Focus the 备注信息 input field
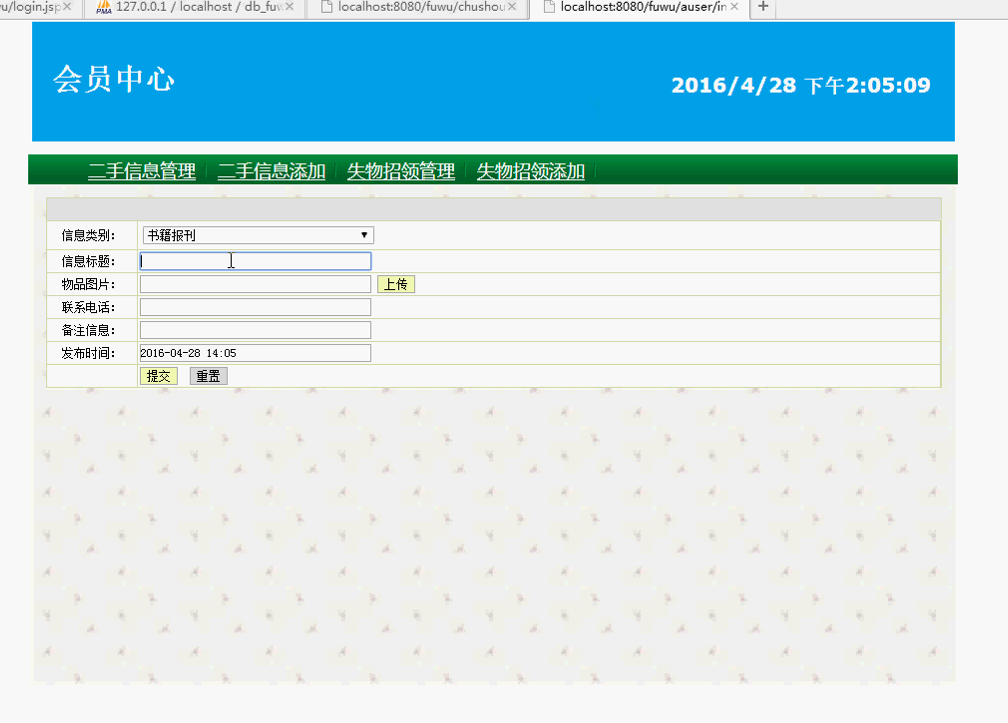The image size is (1008, 723). coord(255,330)
